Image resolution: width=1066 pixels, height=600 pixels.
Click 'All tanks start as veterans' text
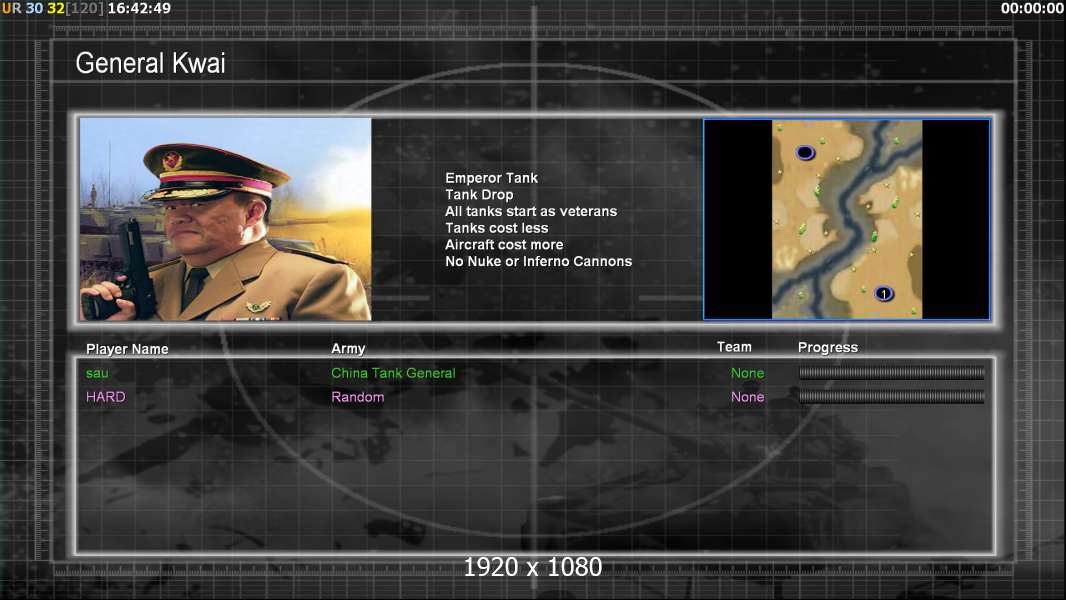tap(531, 211)
